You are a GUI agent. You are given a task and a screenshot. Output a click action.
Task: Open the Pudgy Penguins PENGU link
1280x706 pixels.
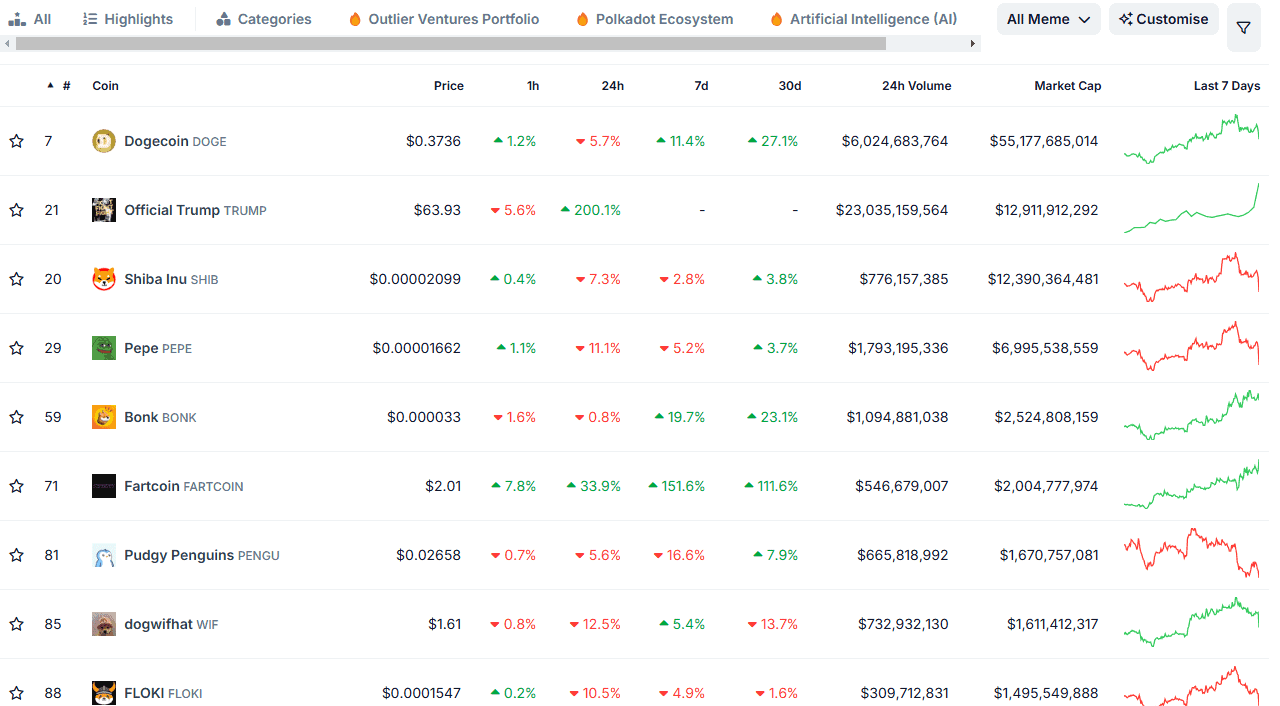click(x=202, y=555)
